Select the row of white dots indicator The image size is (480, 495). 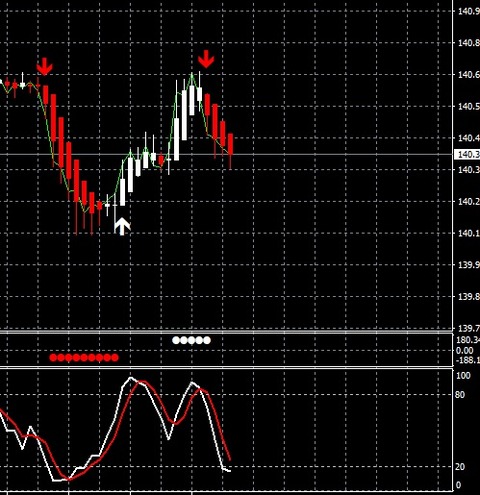coord(191,340)
